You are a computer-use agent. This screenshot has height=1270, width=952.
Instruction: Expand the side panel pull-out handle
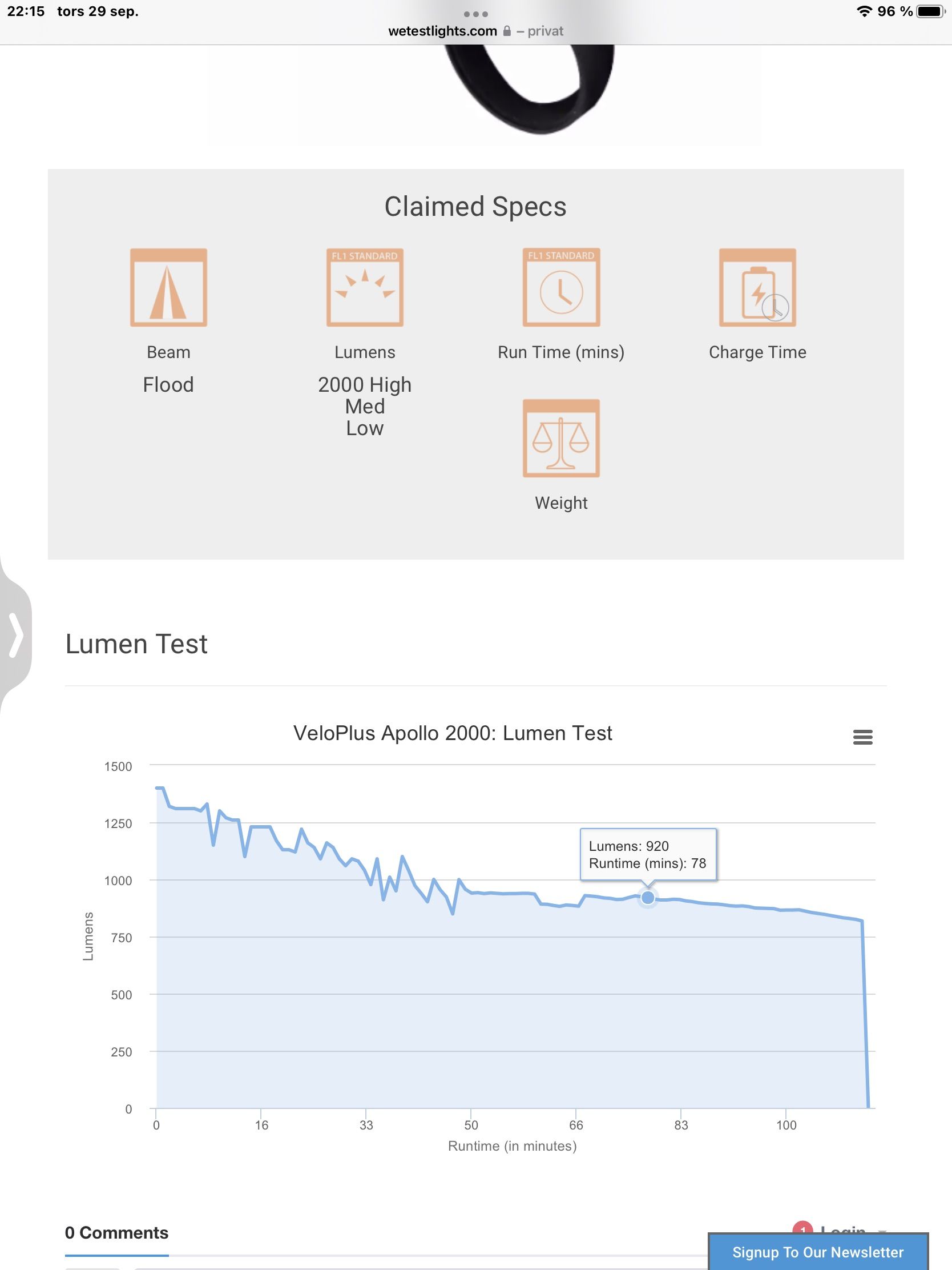click(x=15, y=635)
